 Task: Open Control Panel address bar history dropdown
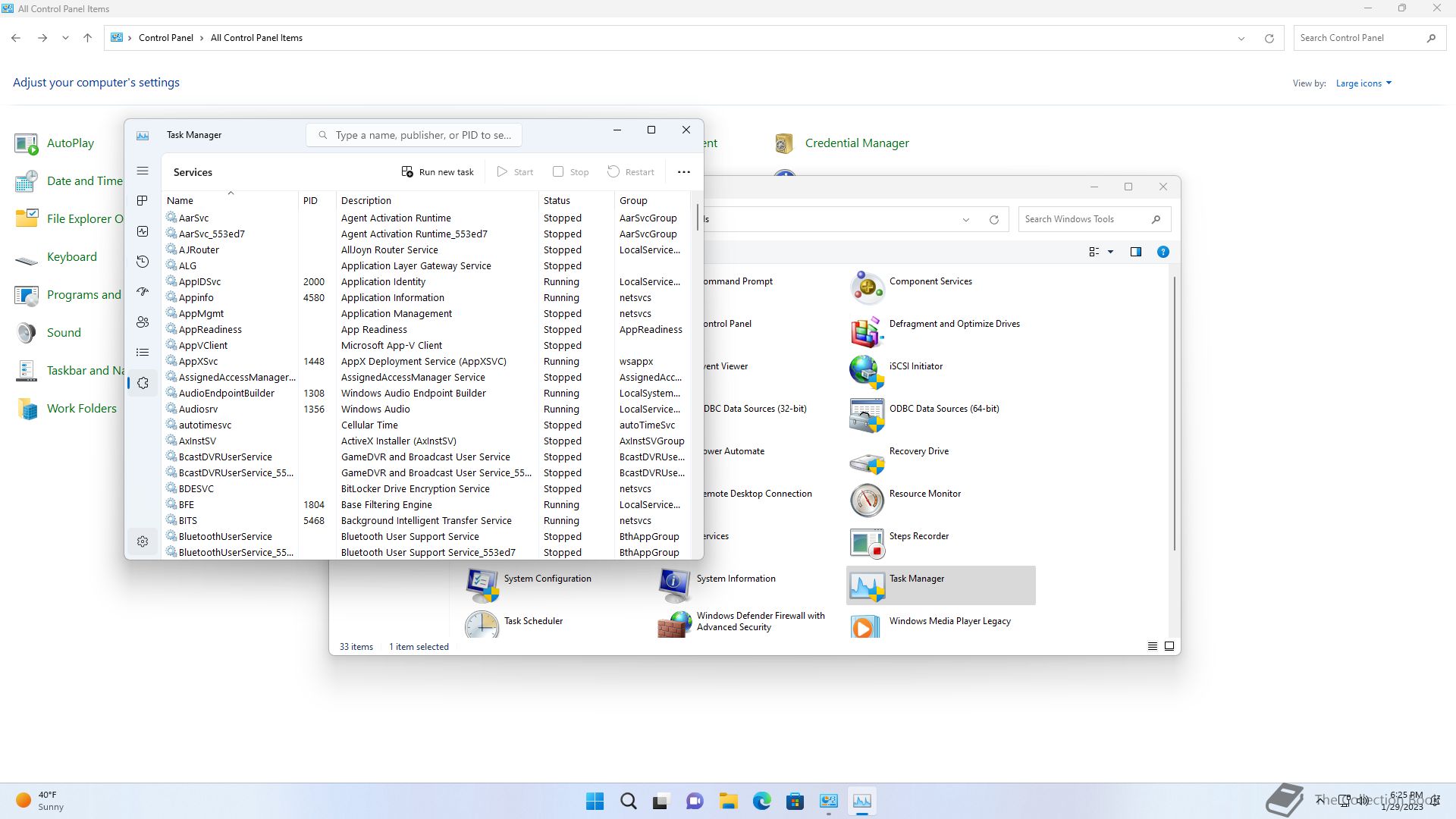(1241, 38)
